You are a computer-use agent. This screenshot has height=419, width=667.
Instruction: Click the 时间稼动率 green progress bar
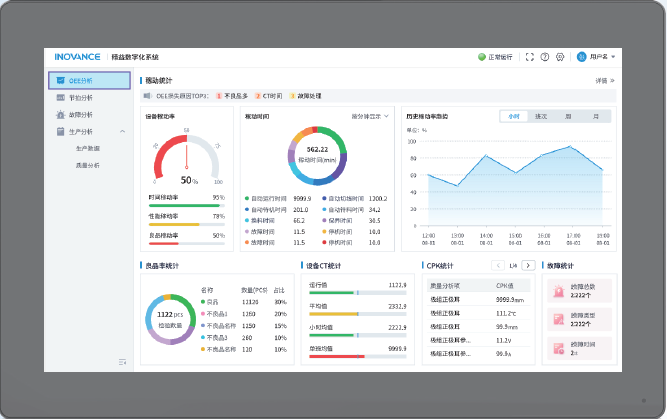coord(186,205)
